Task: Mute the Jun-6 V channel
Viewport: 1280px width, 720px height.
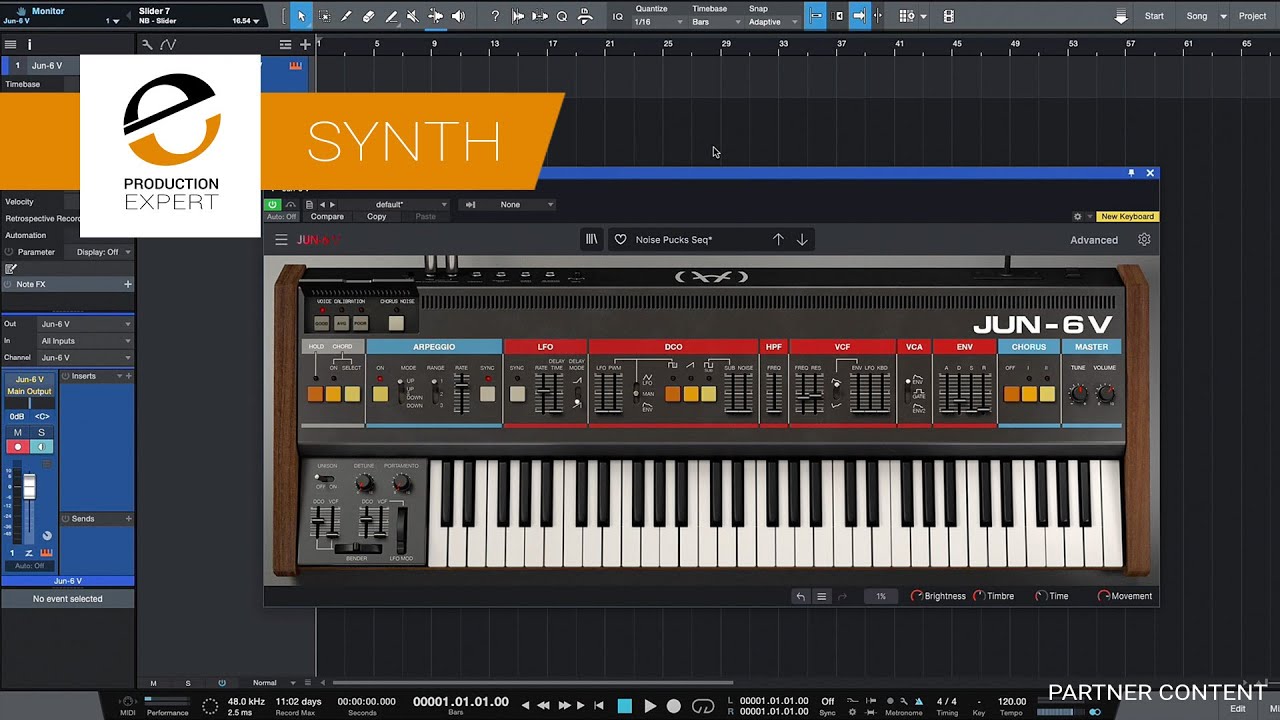Action: pos(18,432)
